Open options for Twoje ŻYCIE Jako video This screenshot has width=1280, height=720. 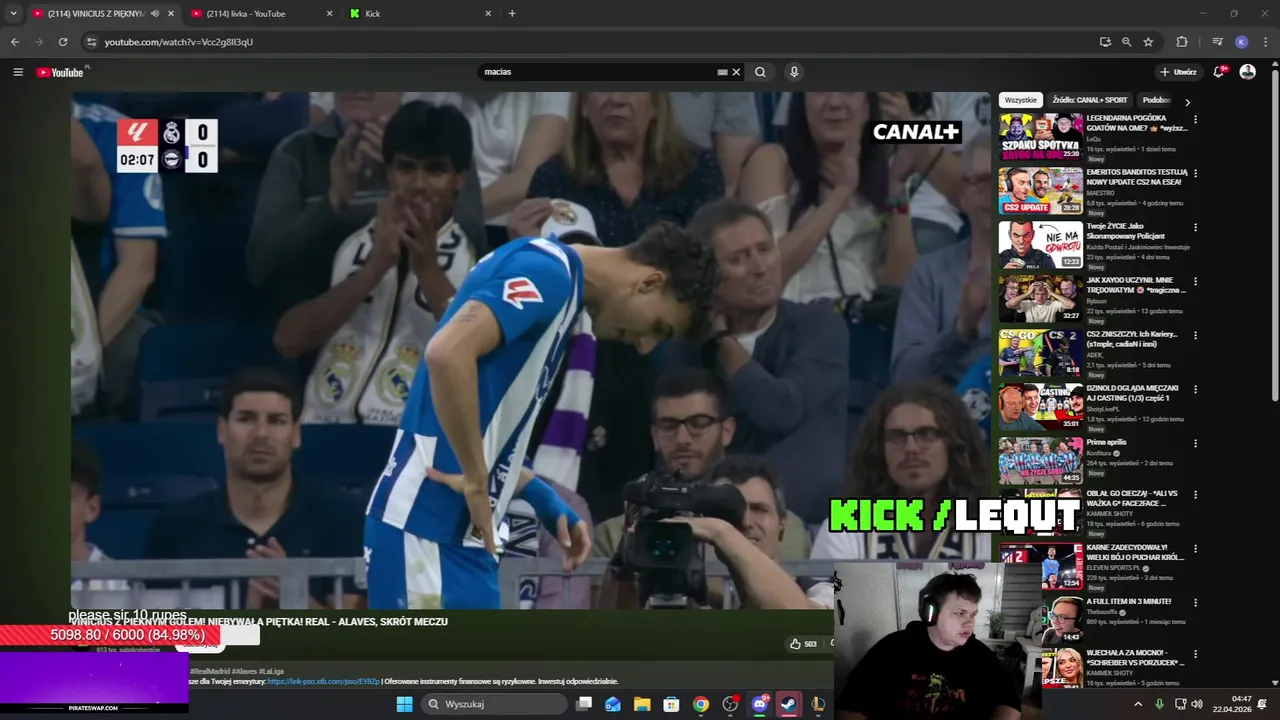click(1195, 227)
